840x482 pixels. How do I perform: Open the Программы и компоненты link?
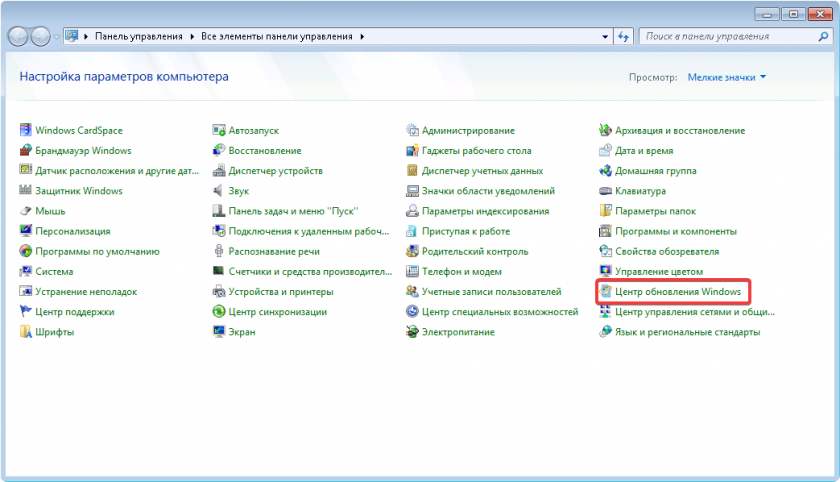(x=675, y=231)
